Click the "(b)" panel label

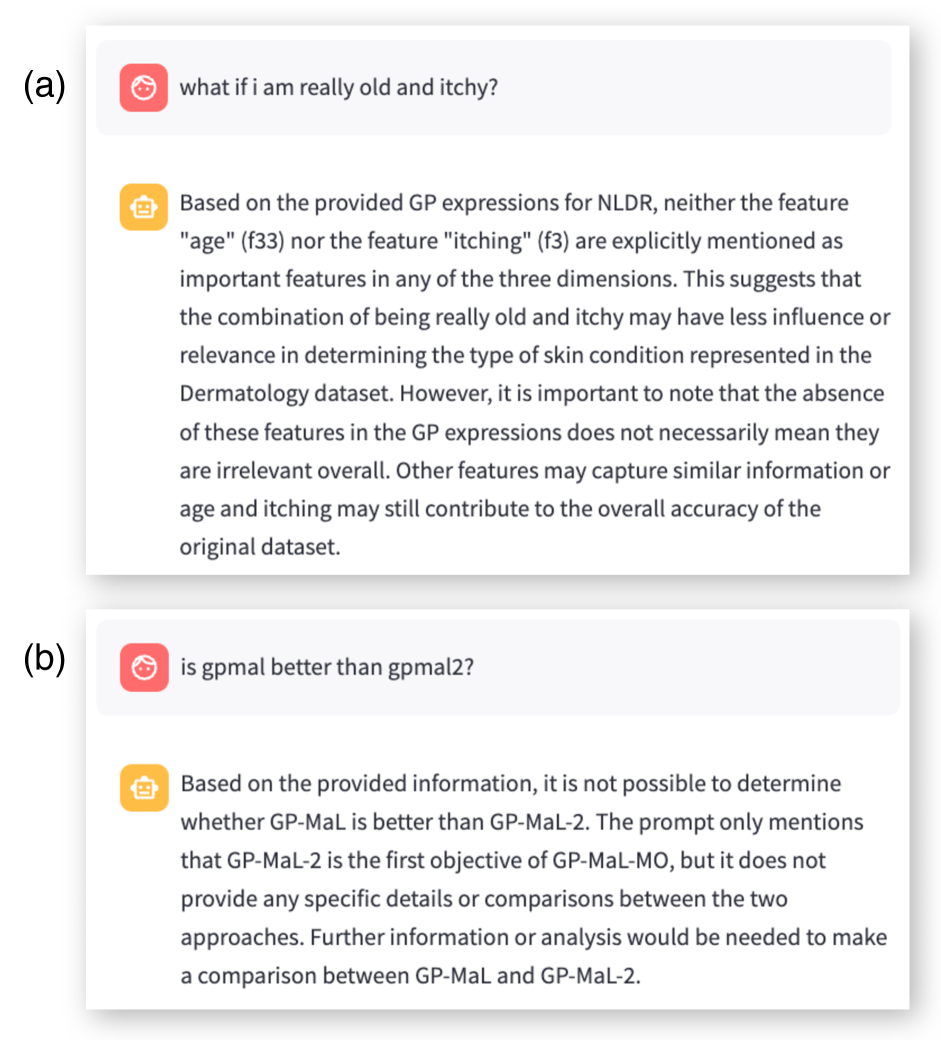click(x=45, y=660)
